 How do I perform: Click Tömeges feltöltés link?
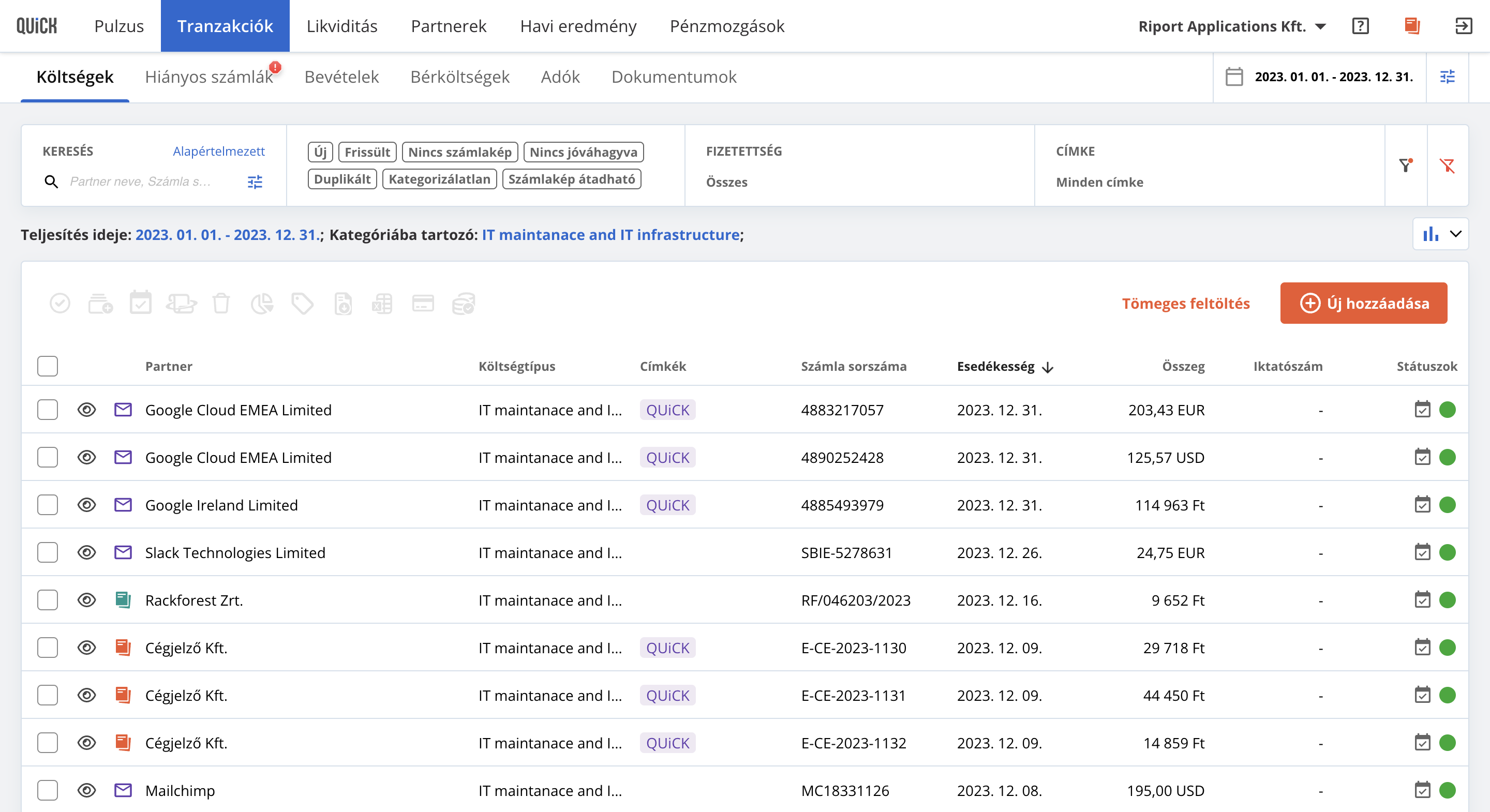(1186, 303)
